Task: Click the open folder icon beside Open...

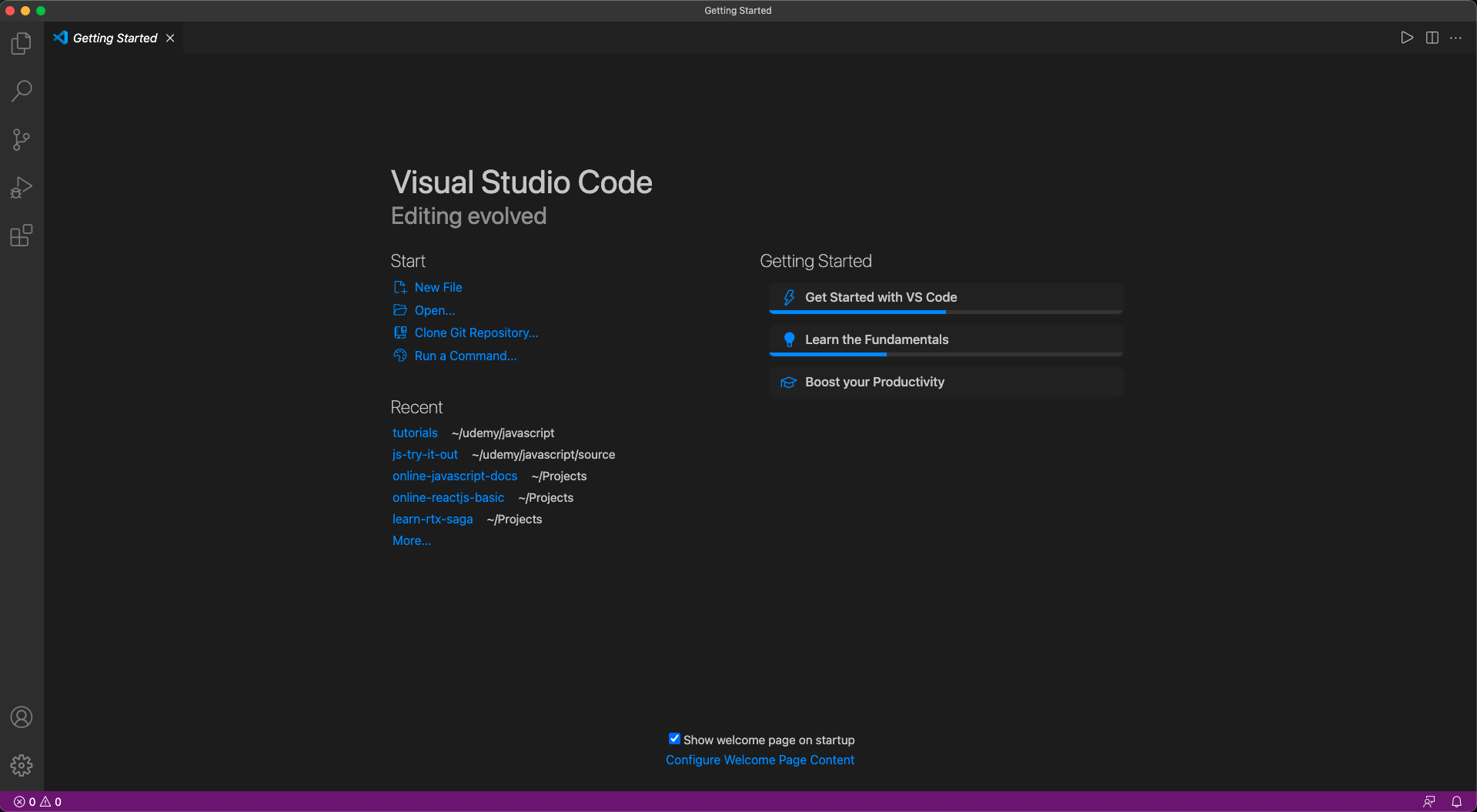Action: (400, 310)
